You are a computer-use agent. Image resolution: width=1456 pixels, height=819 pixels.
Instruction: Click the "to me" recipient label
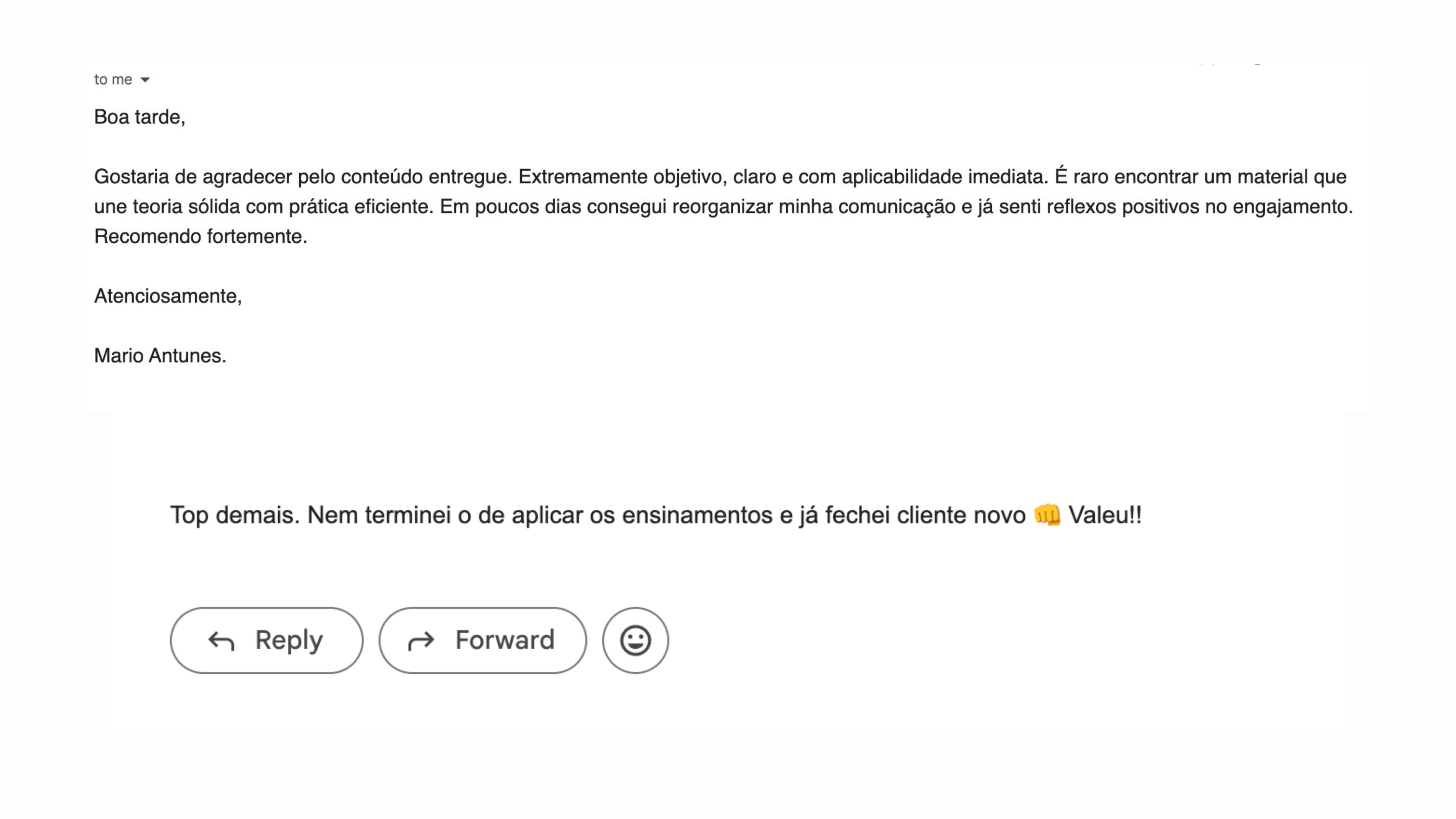[x=113, y=80]
